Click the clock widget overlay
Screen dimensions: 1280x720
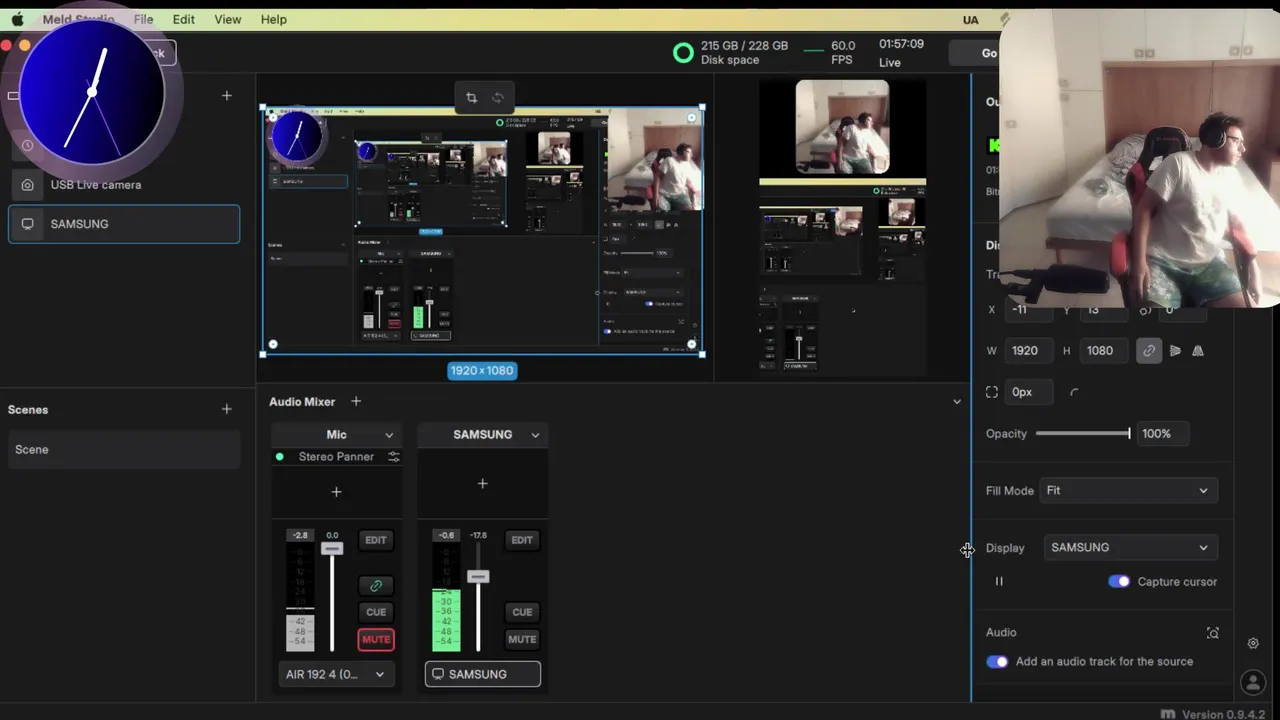coord(92,92)
